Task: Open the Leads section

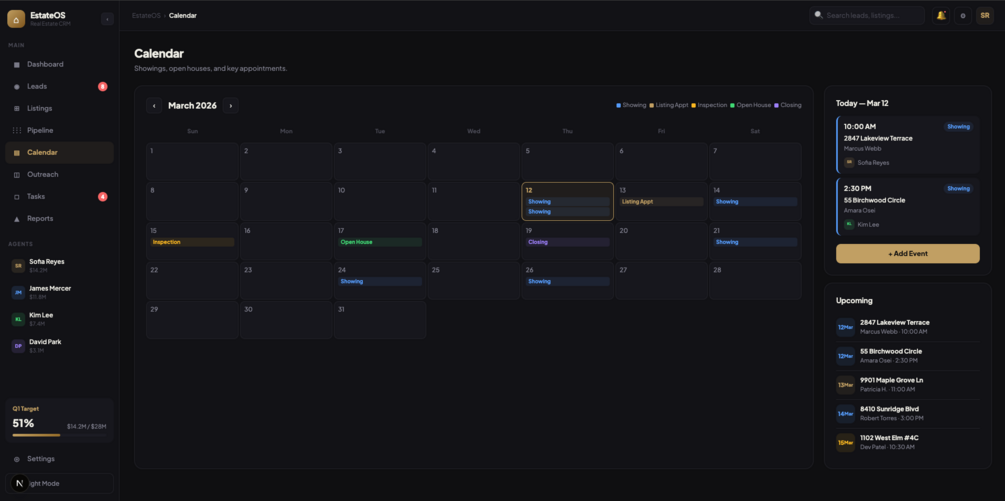Action: [x=60, y=86]
